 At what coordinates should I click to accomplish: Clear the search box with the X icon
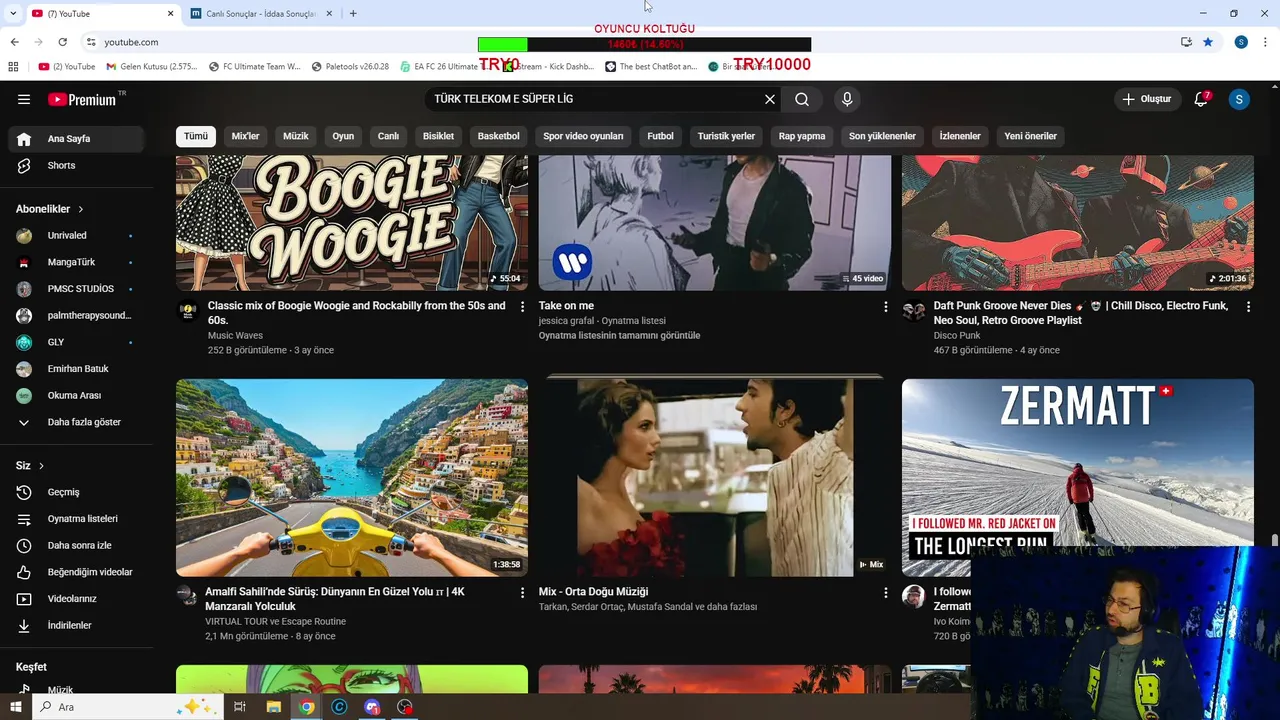click(770, 99)
